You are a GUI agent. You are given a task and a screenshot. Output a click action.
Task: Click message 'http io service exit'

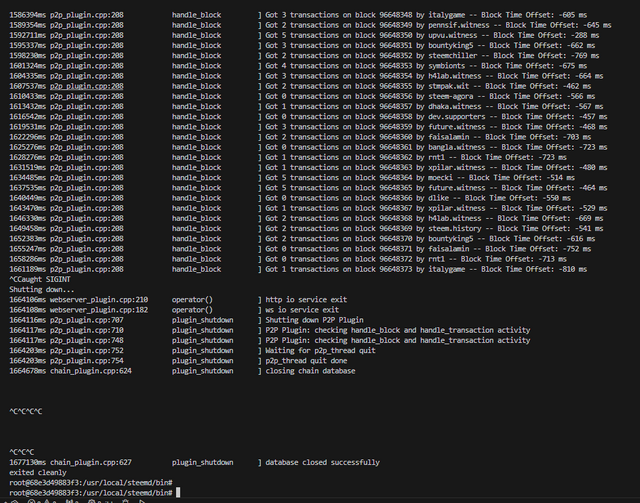306,300
